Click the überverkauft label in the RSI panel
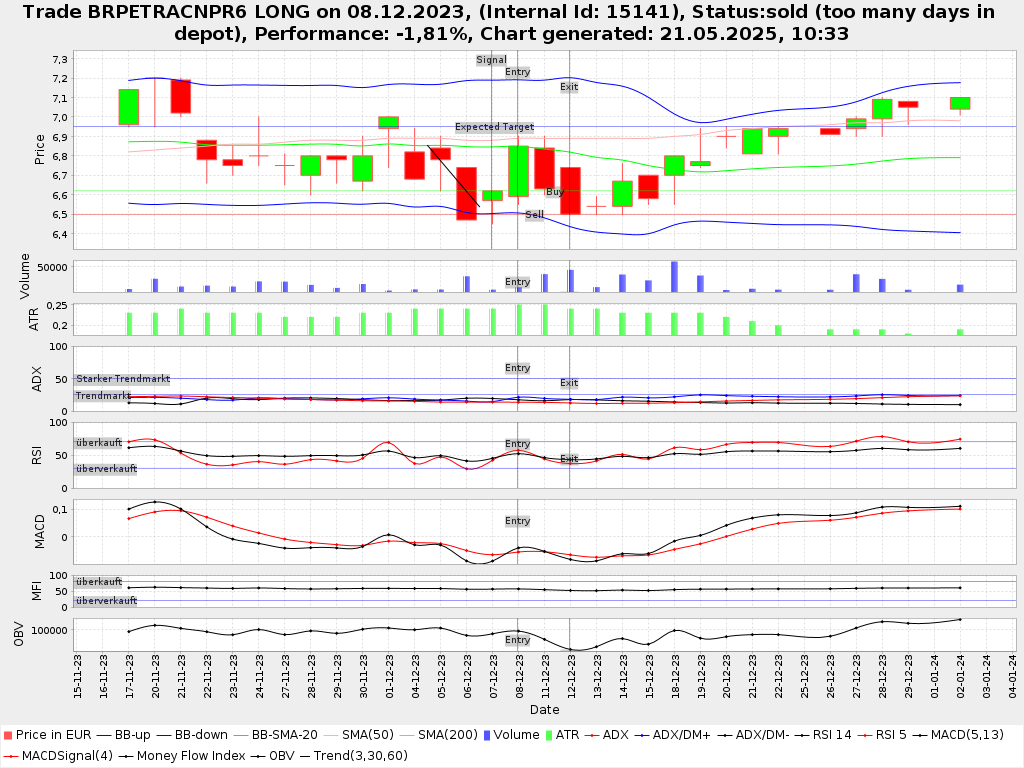Viewport: 1024px width, 768px height. [106, 469]
